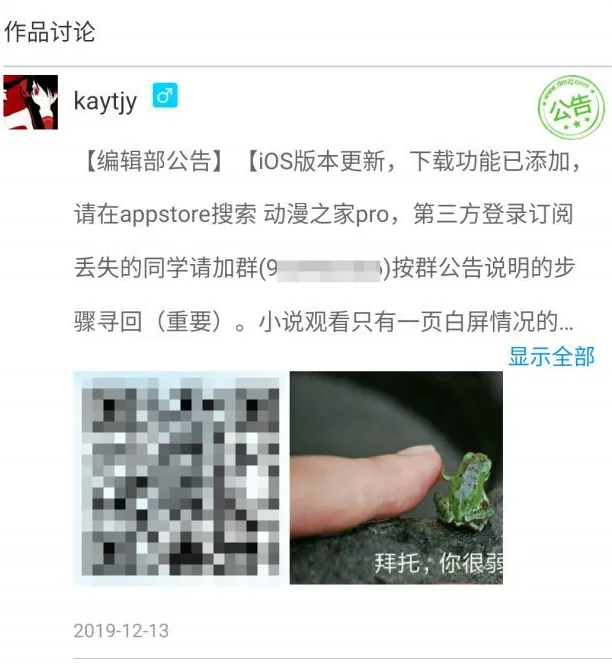Open the blurred QR code image
Screen dimensions: 612x664
coord(181,478)
